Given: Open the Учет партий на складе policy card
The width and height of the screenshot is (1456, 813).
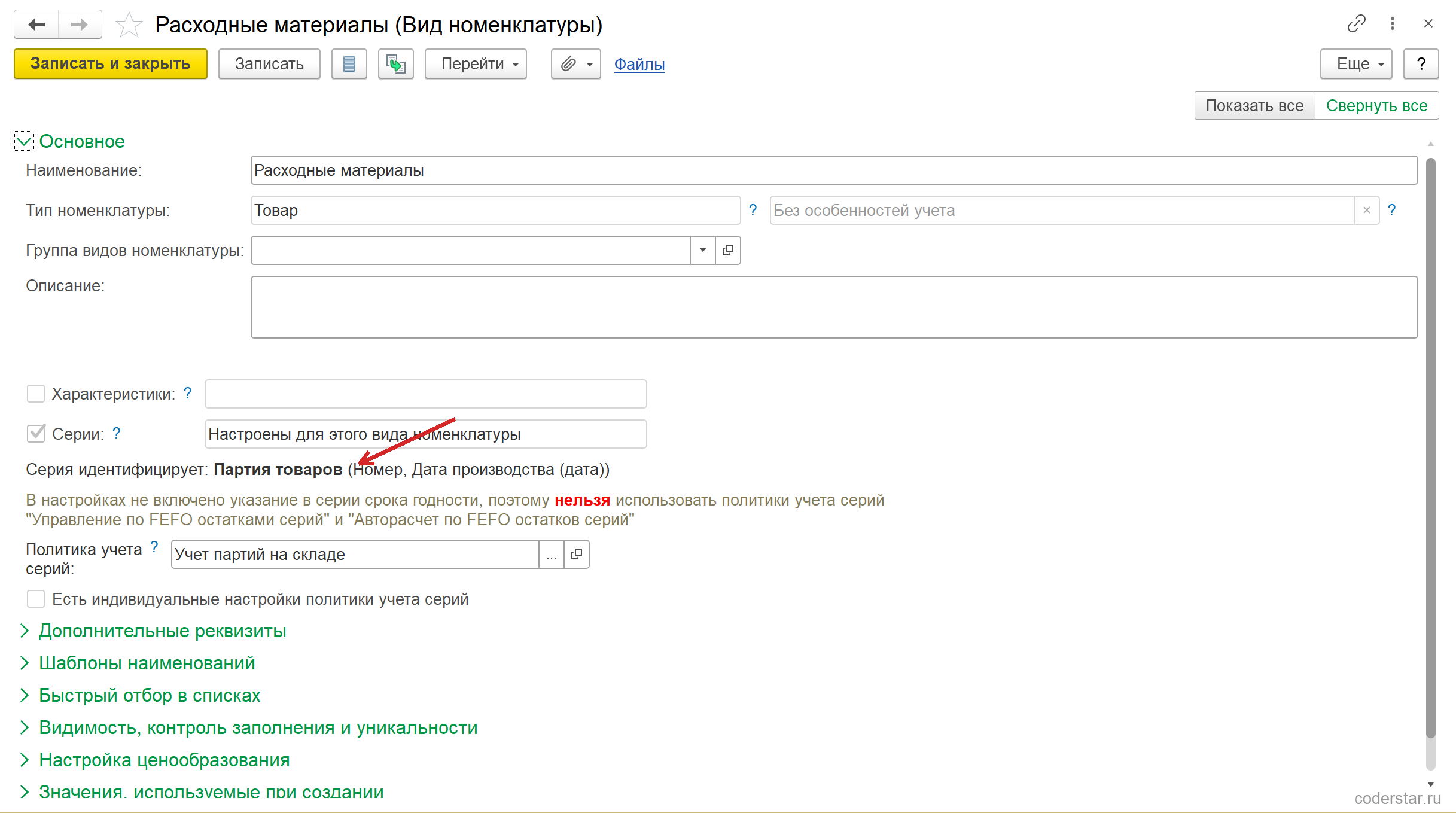Looking at the screenshot, I should click(577, 555).
